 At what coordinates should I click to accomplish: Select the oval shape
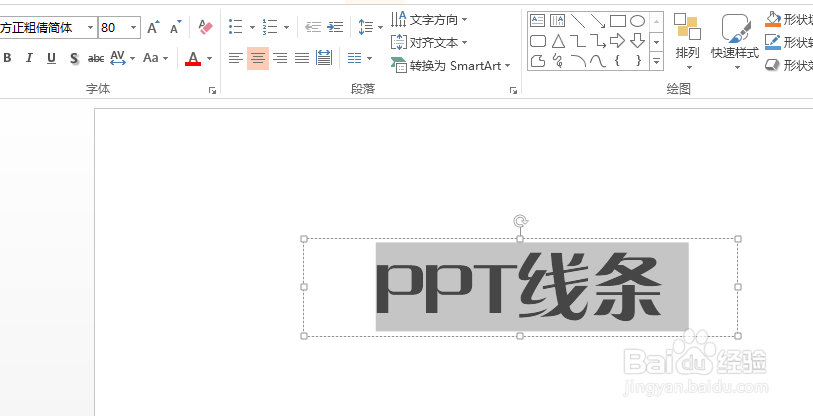click(637, 21)
